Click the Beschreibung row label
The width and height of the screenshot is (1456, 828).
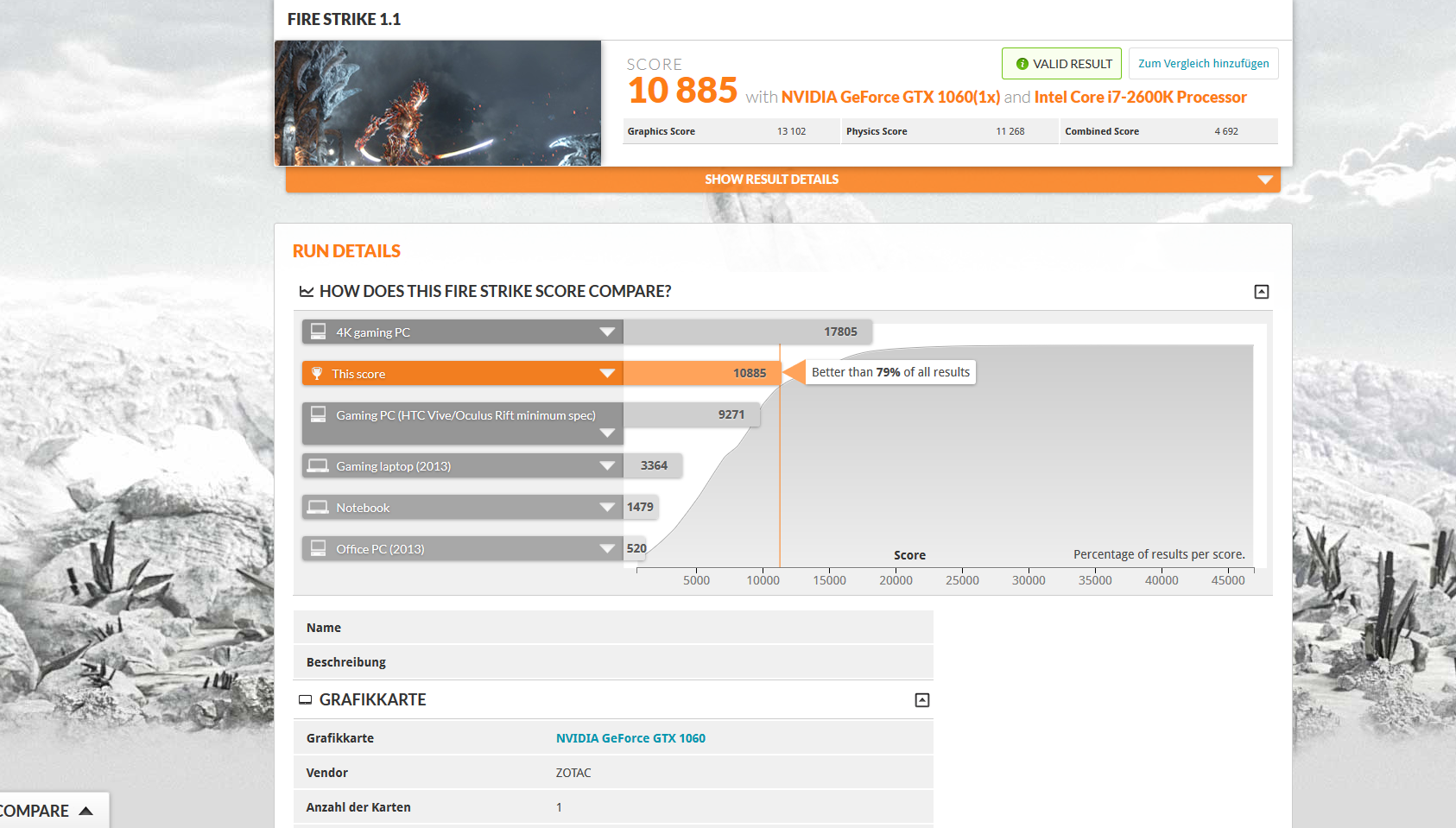point(345,662)
